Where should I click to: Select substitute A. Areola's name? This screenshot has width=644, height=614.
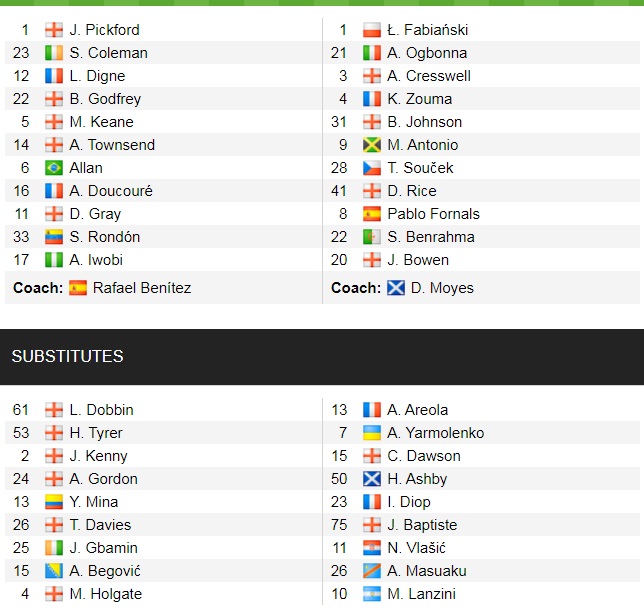[417, 410]
